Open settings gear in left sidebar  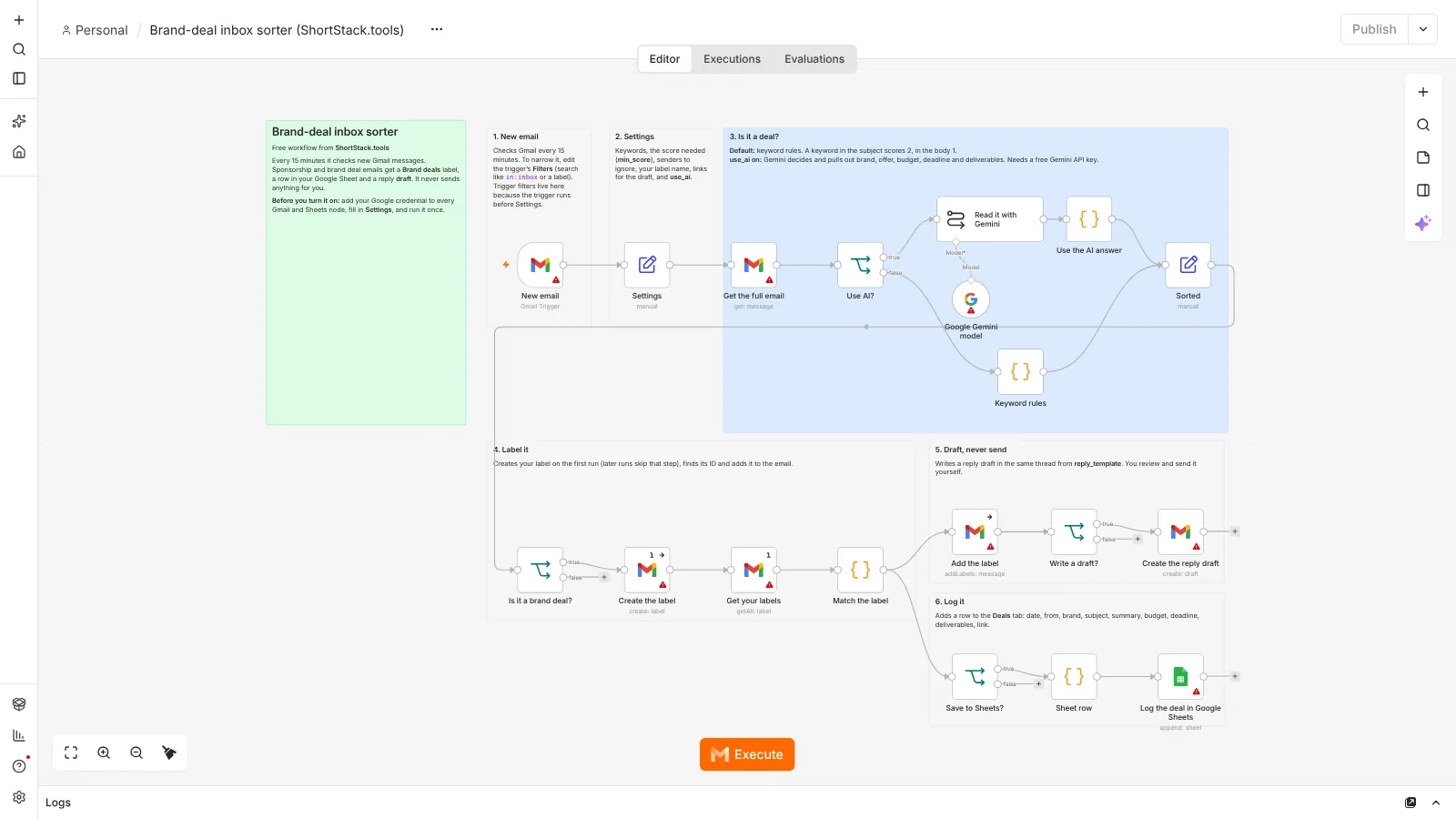19,797
